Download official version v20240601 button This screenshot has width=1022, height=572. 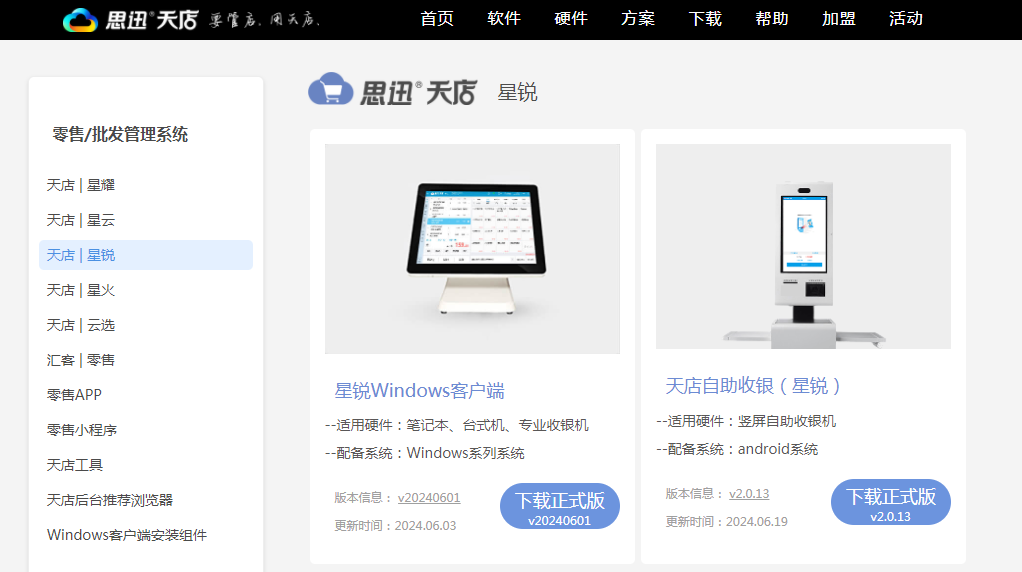(560, 506)
